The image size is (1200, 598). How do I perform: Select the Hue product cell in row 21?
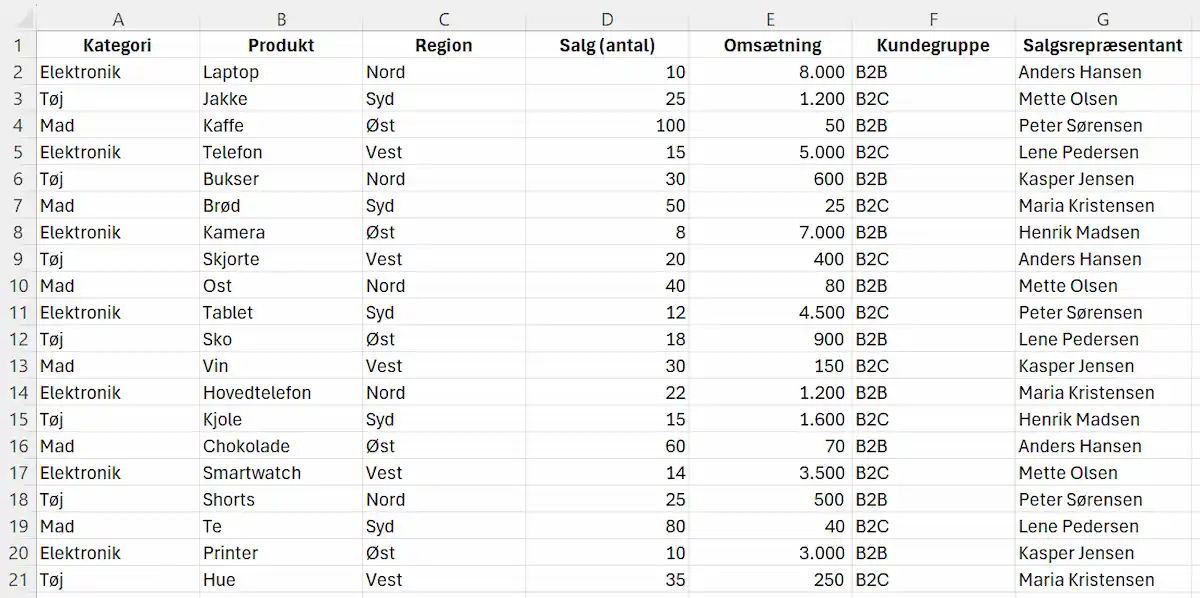tap(280, 579)
